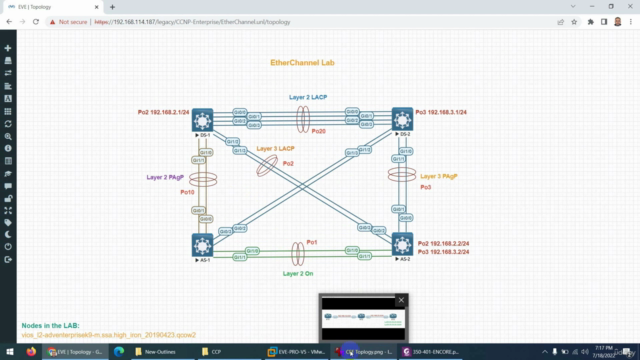
Task: Click the tag icon in the sidebar
Action: pos(8,223)
